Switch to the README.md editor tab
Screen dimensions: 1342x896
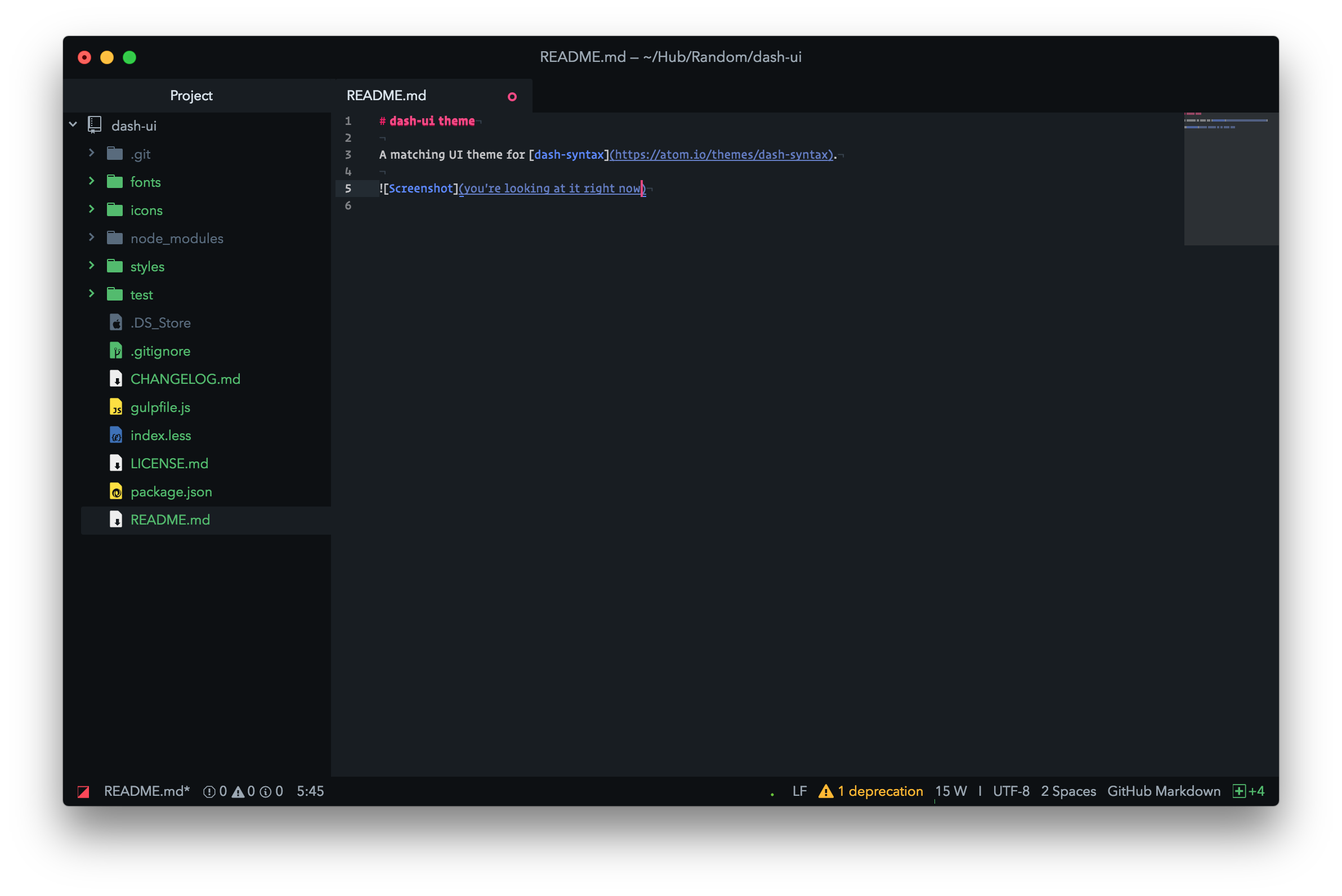click(386, 96)
